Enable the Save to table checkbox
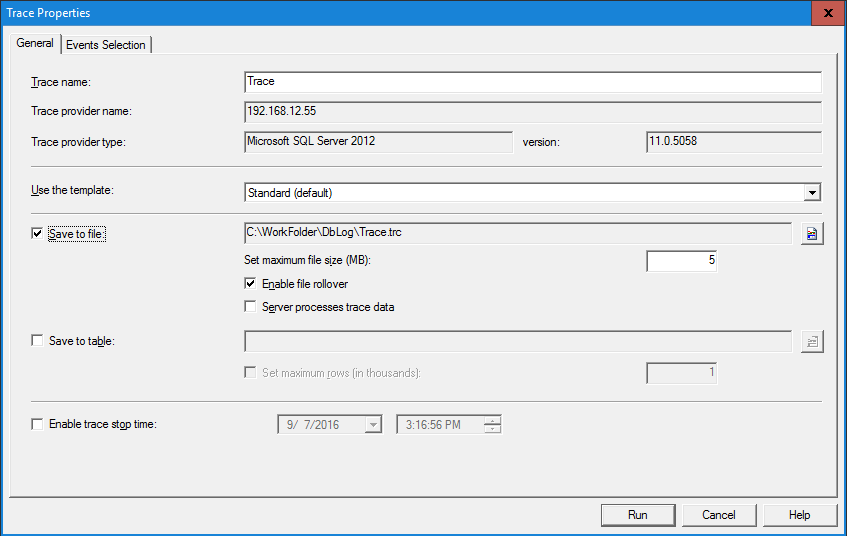Image resolution: width=847 pixels, height=536 pixels. 37,340
